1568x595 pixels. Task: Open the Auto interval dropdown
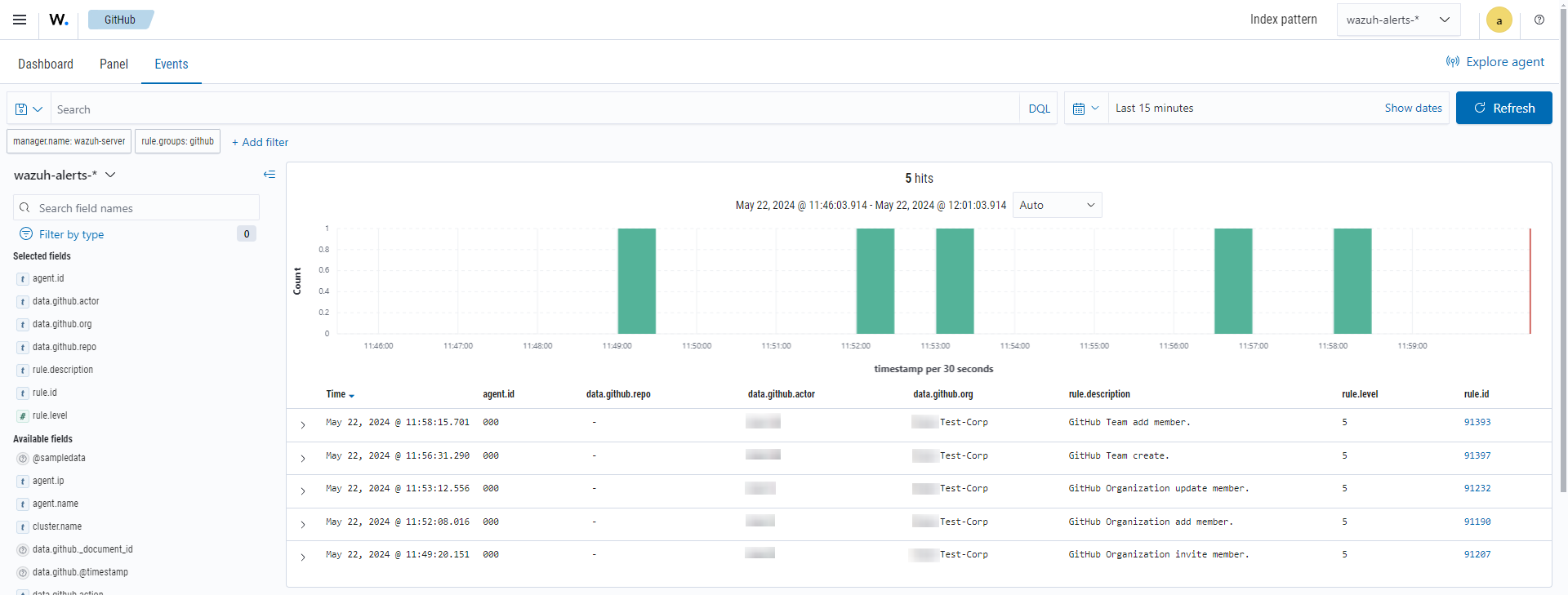pos(1057,205)
